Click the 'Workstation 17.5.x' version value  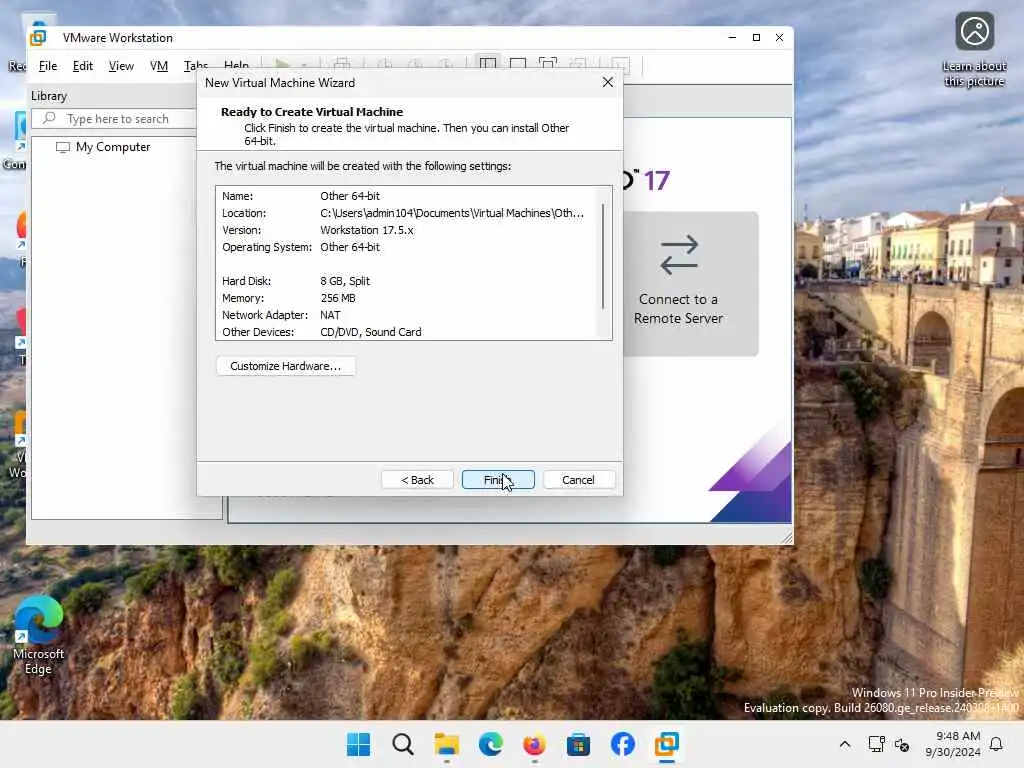(x=366, y=230)
